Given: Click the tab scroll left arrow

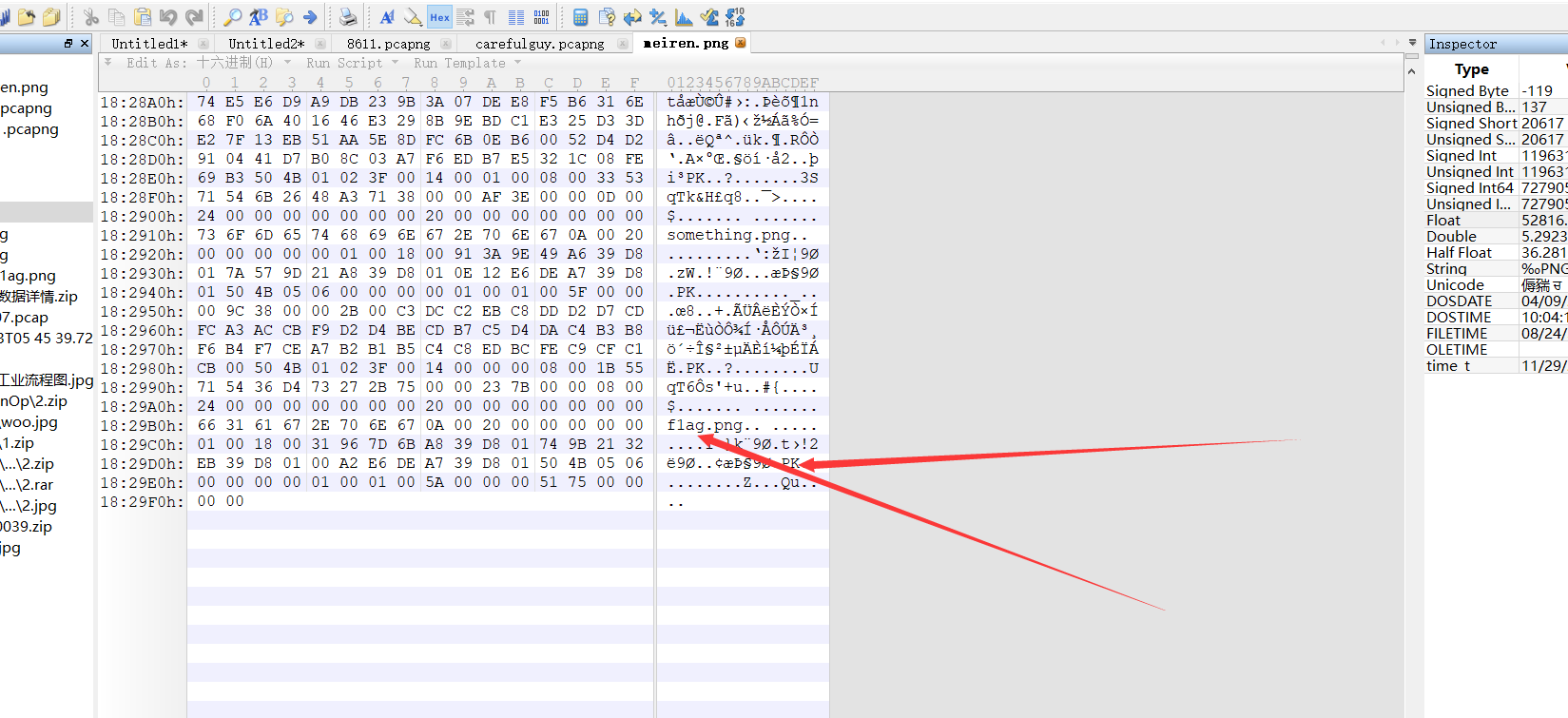Looking at the screenshot, I should (1383, 43).
